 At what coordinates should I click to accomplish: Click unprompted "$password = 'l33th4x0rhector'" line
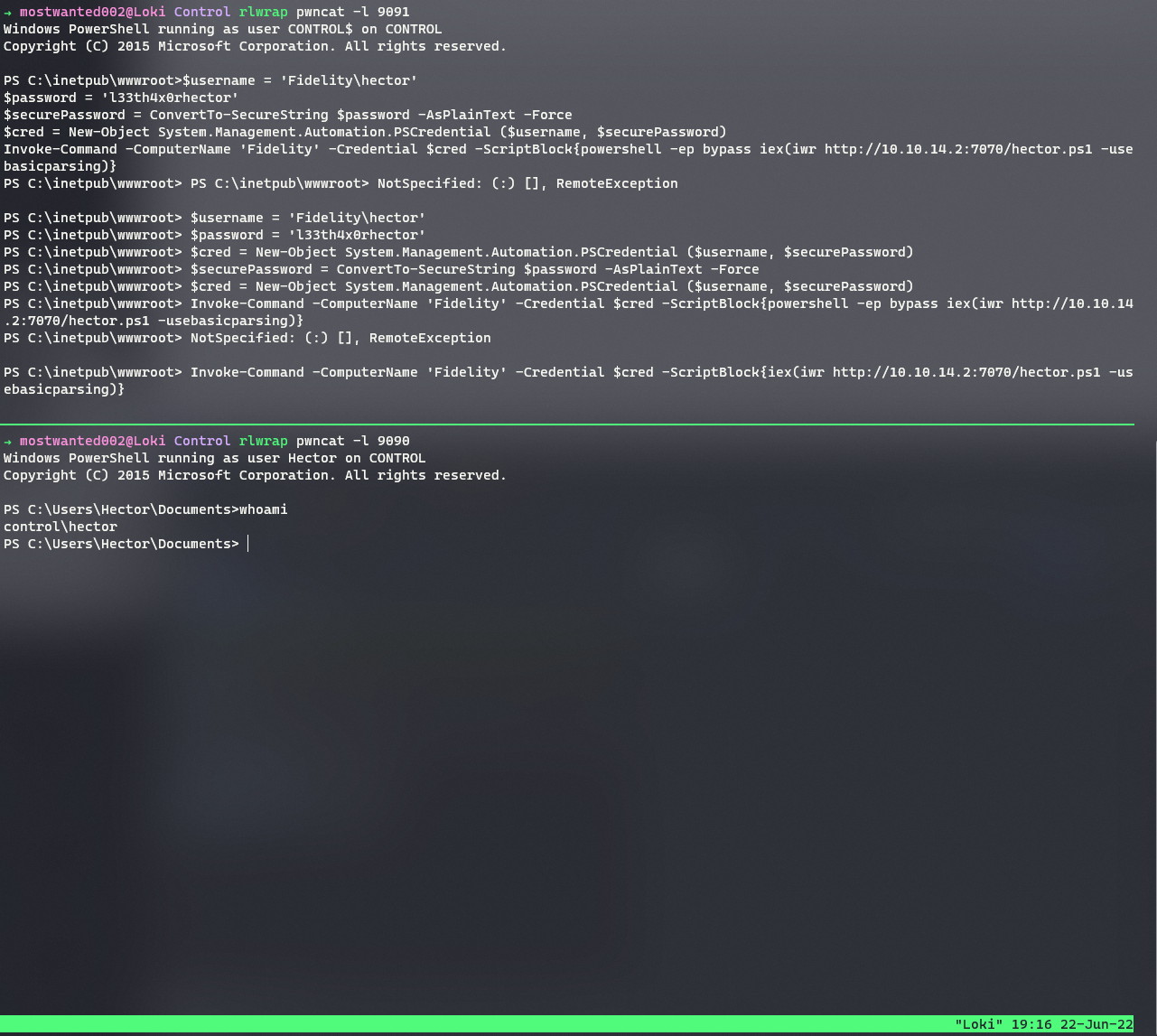click(121, 98)
